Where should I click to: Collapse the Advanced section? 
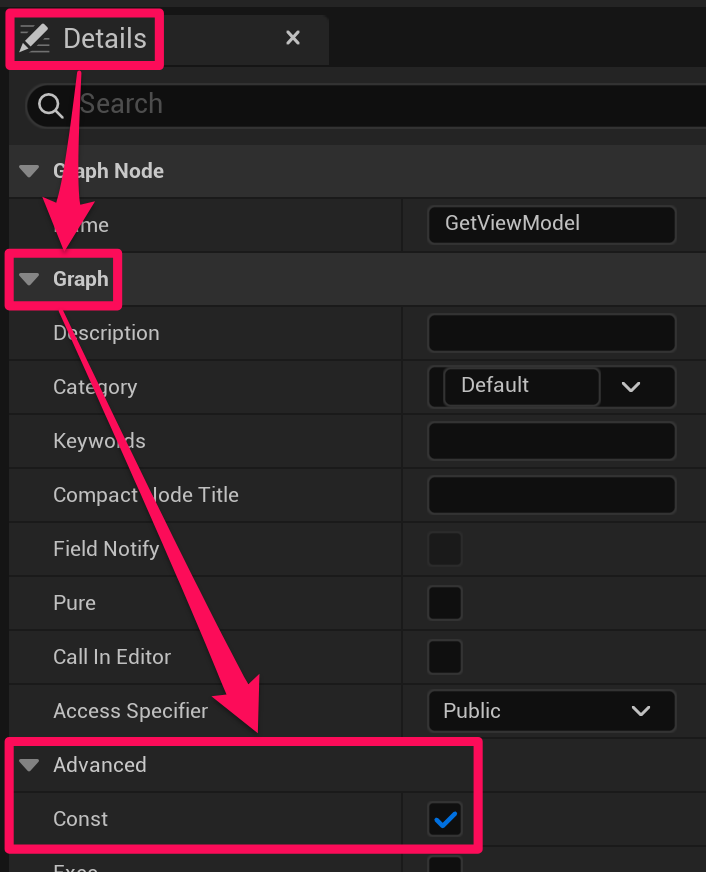pos(30,765)
